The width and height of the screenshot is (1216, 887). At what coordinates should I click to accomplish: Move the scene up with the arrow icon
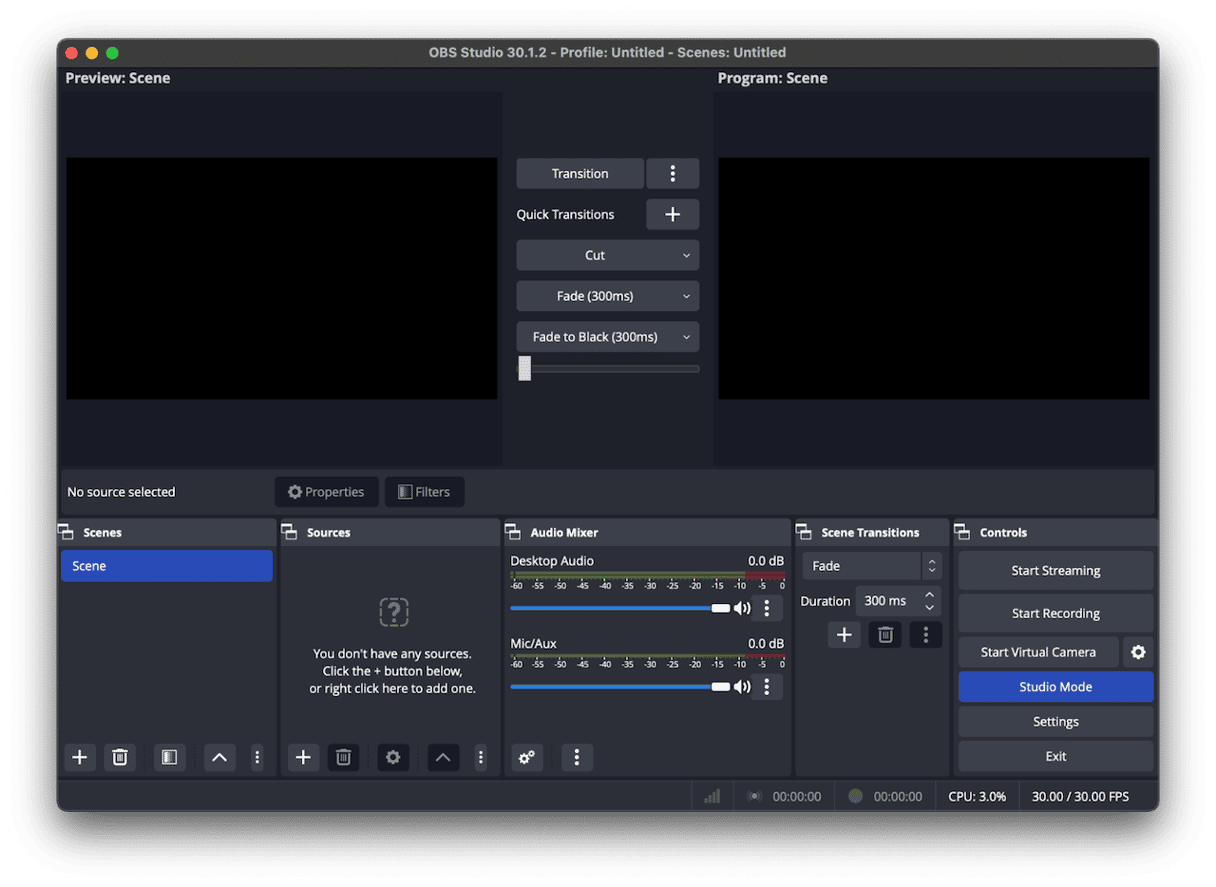(219, 757)
